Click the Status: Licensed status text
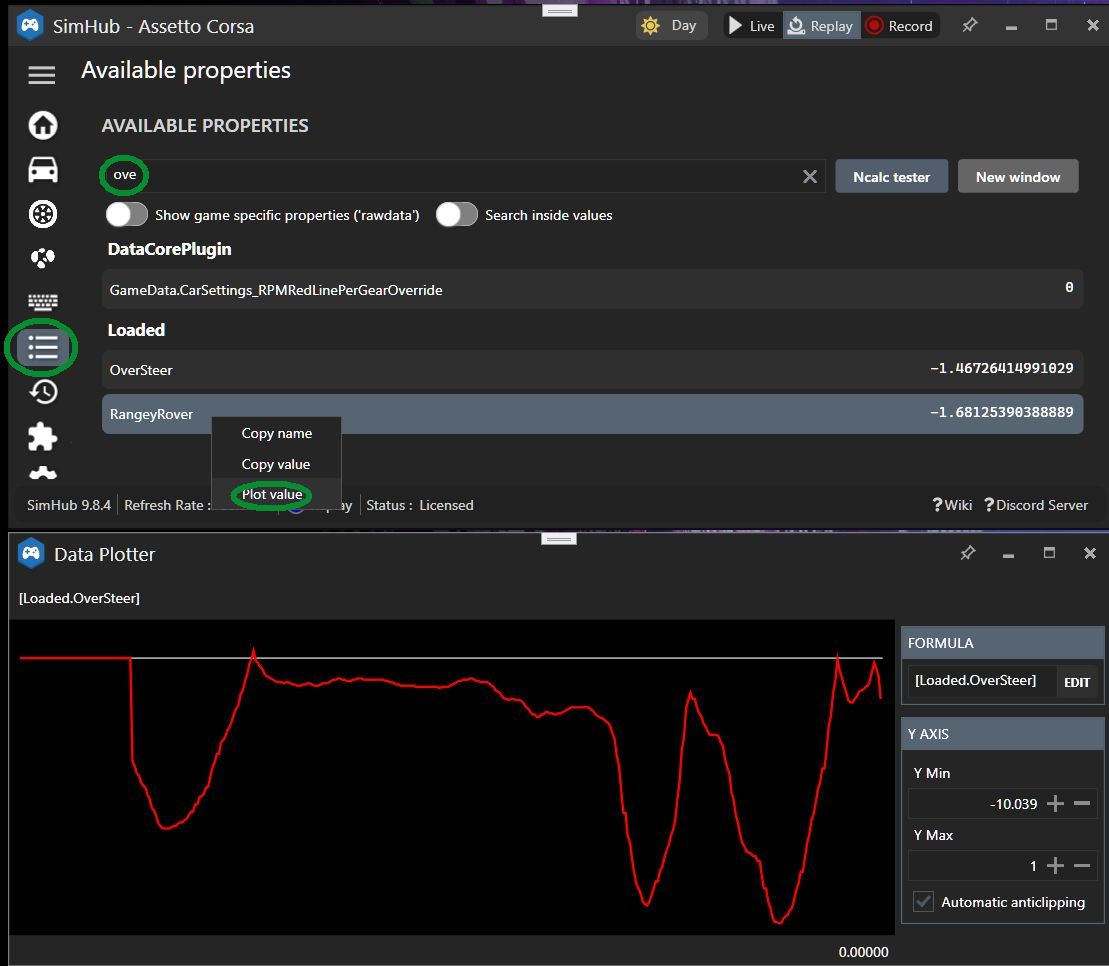Viewport: 1109px width, 966px height. tap(419, 505)
